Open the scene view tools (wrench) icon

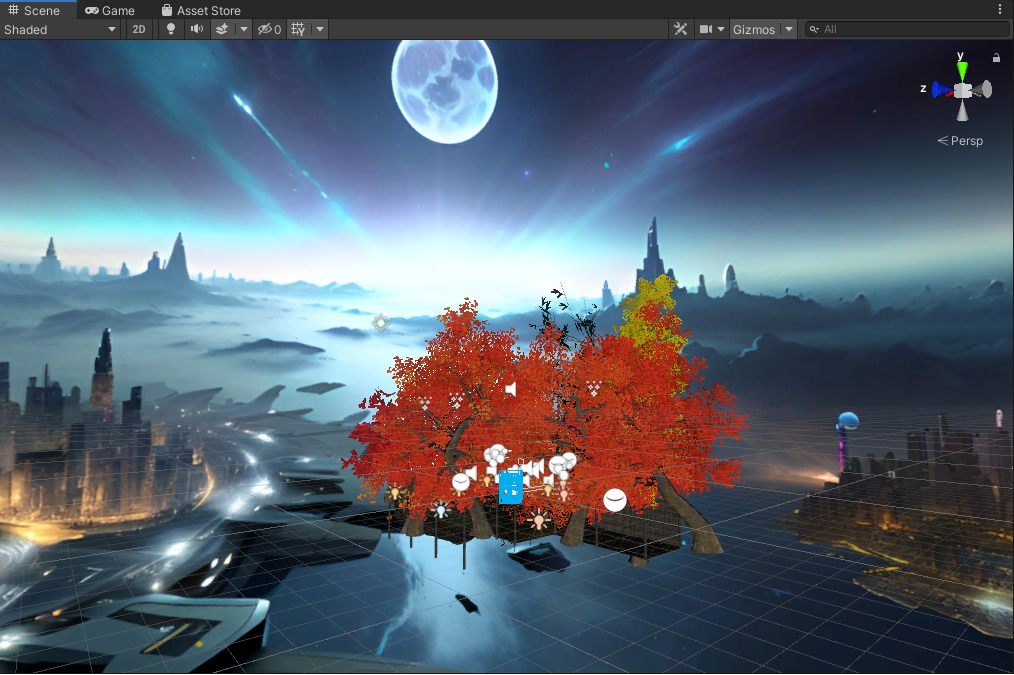tap(680, 29)
